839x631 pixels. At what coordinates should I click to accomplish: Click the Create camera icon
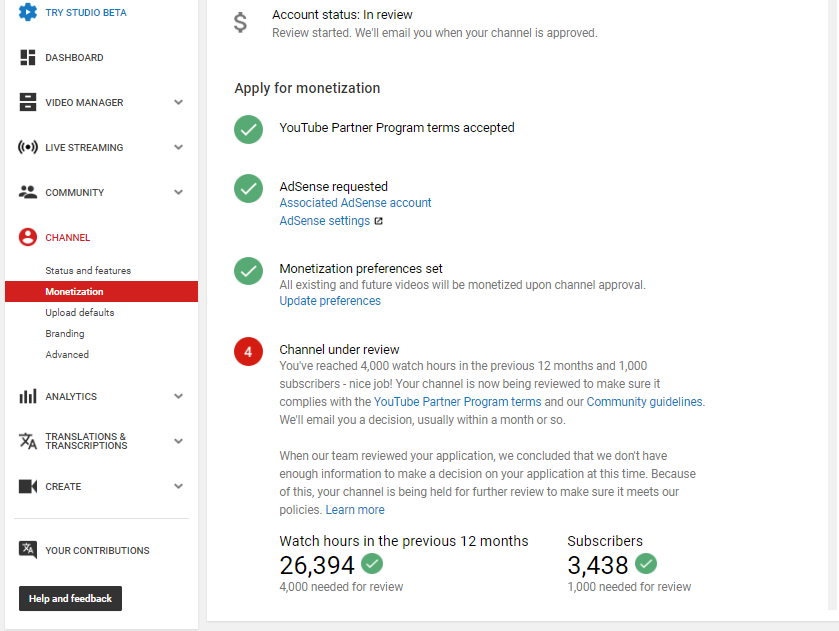[28, 486]
